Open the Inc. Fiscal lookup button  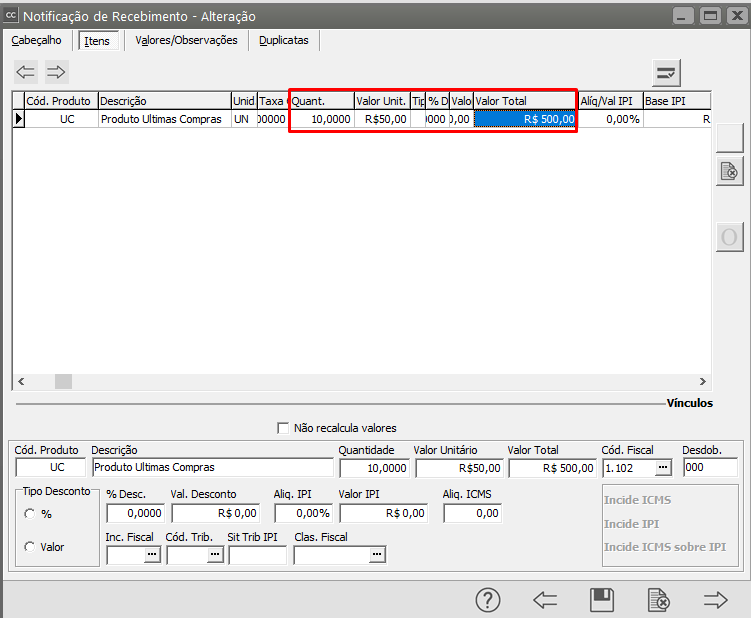(152, 555)
